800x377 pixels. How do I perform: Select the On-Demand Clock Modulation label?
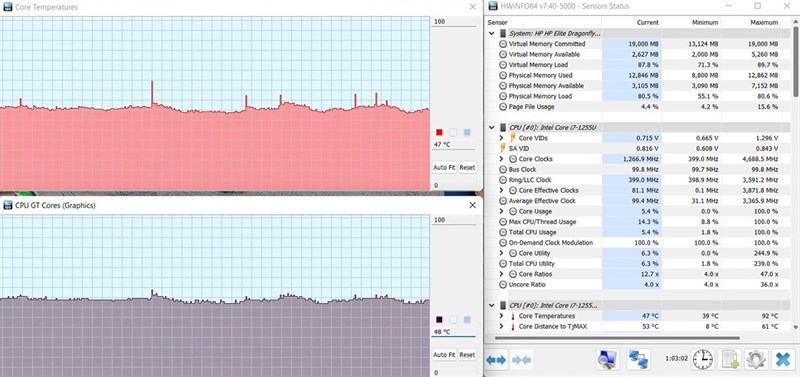pos(551,243)
